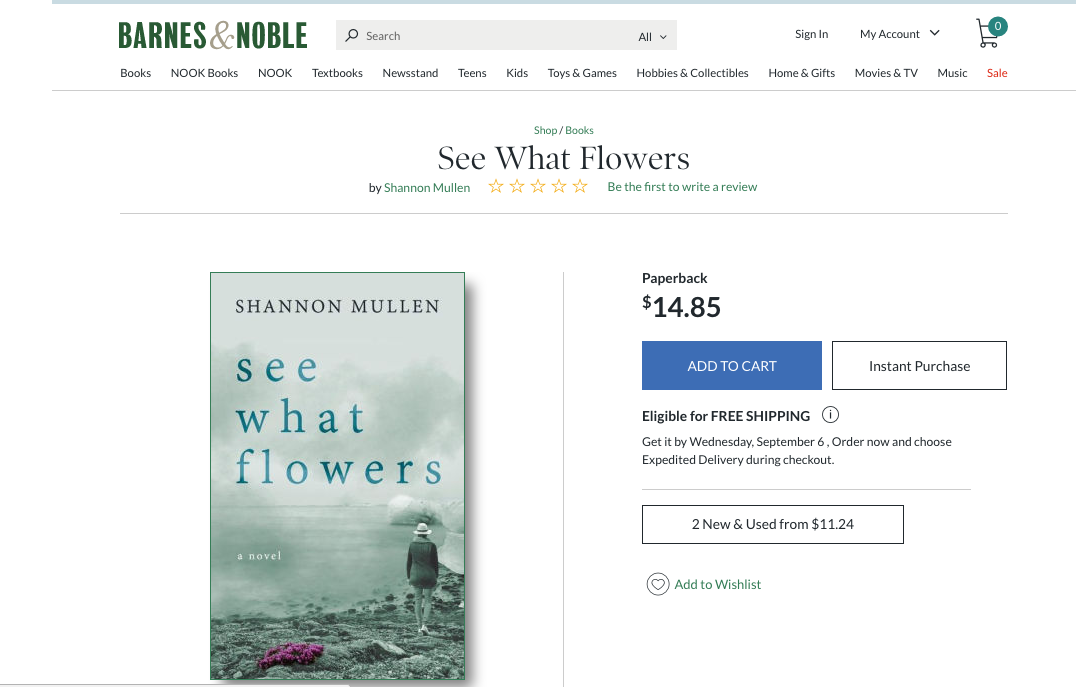Image resolution: width=1088 pixels, height=687 pixels.
Task: Open the All search category dropdown
Action: (652, 37)
